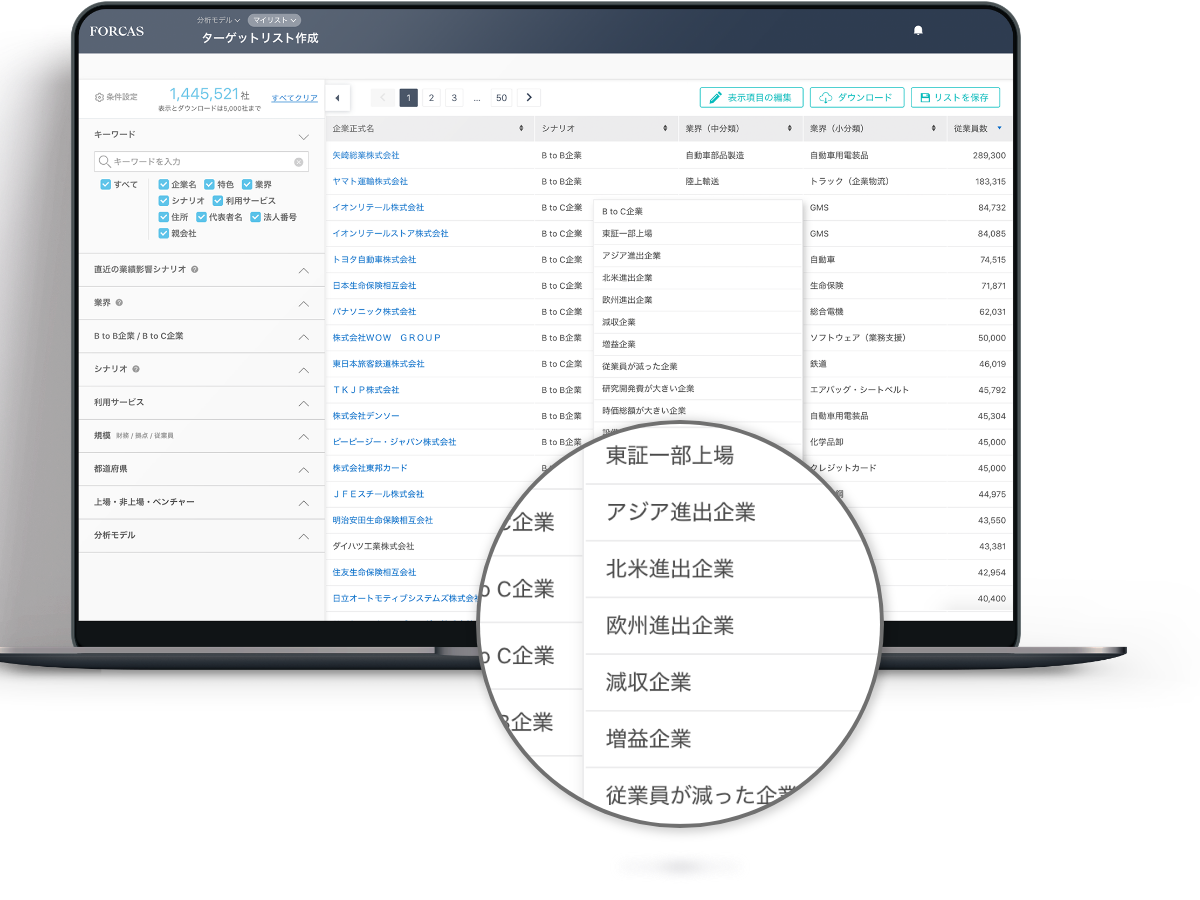Select 研究開発費が大きい企業 in popup list
1200x900 pixels.
click(648, 388)
